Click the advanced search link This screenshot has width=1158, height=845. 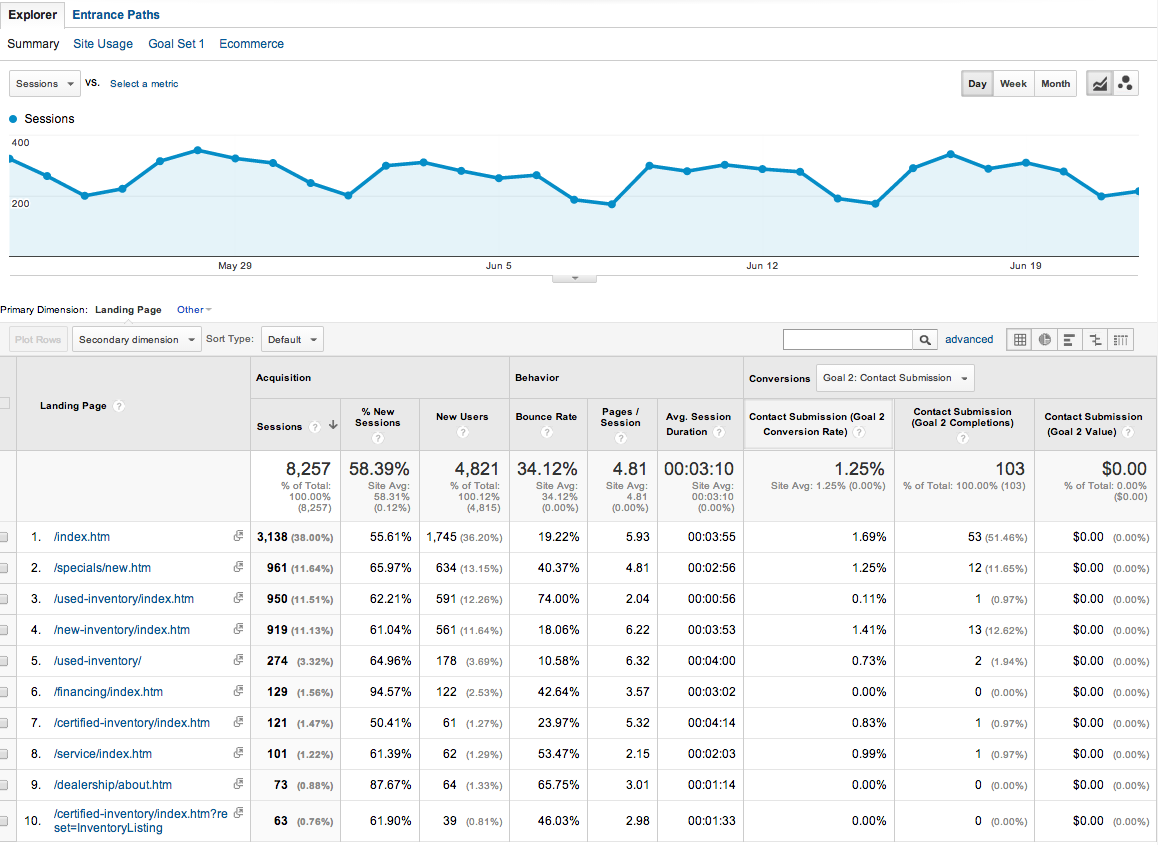[x=969, y=339]
